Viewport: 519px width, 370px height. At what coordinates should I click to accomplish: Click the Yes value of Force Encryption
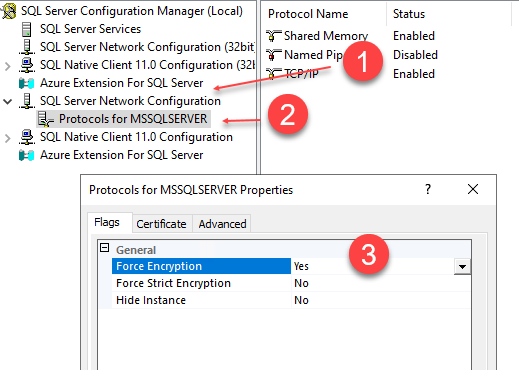click(301, 266)
